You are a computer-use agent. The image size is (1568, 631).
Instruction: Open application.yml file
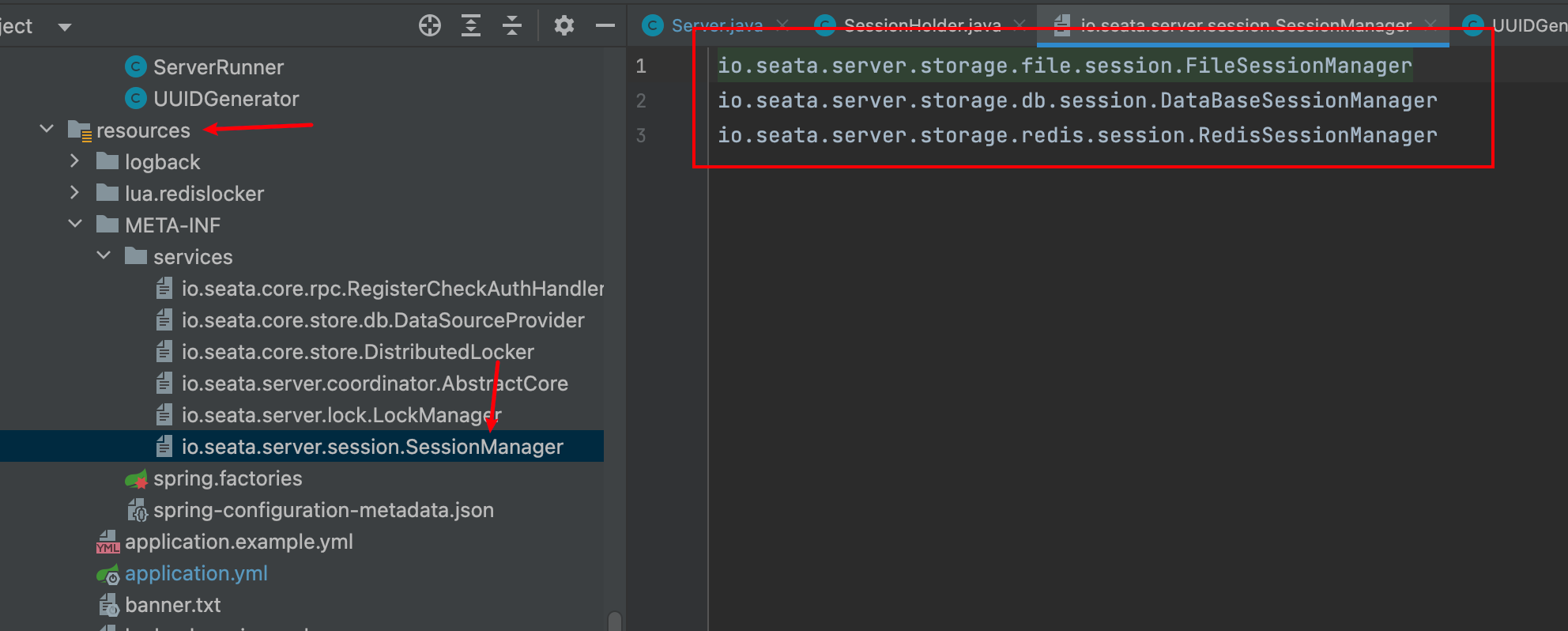pyautogui.click(x=196, y=573)
